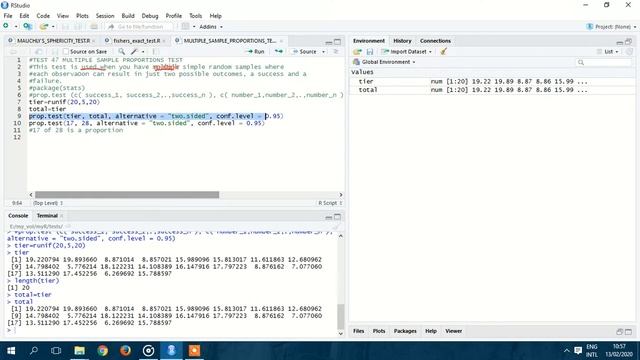
Task: Click the clear workspace broom icon
Action: point(444,51)
